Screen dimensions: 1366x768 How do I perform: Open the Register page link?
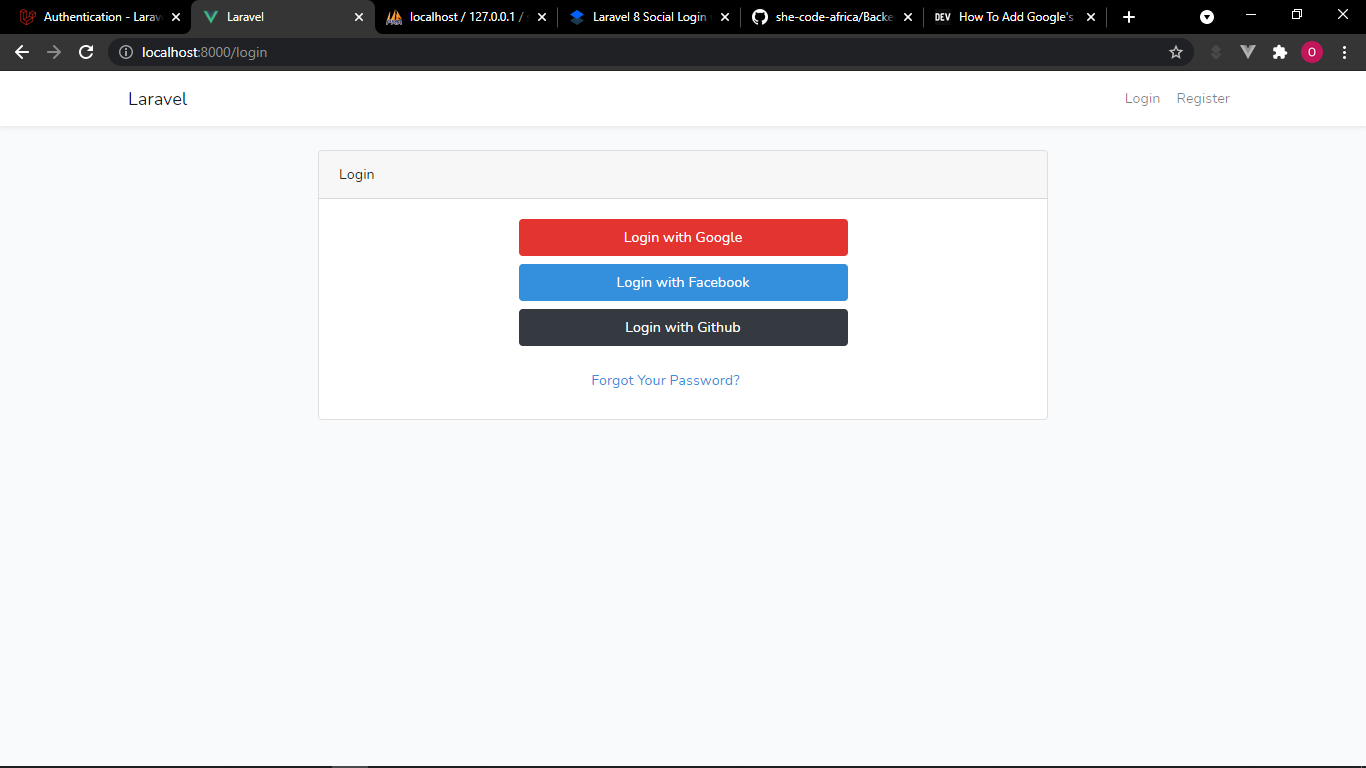(1203, 98)
